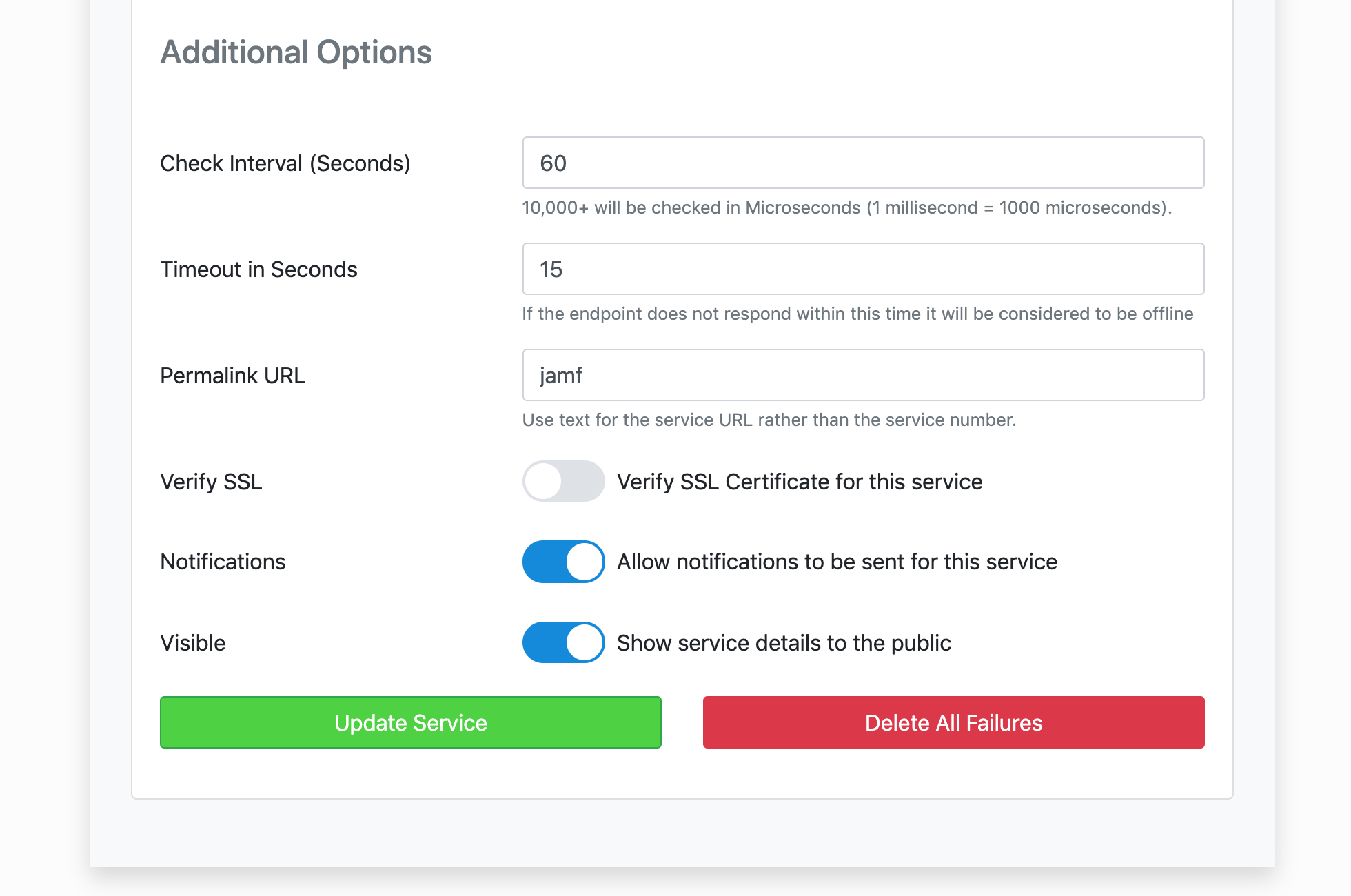Save changes with Update Service
1351x896 pixels.
(x=410, y=722)
